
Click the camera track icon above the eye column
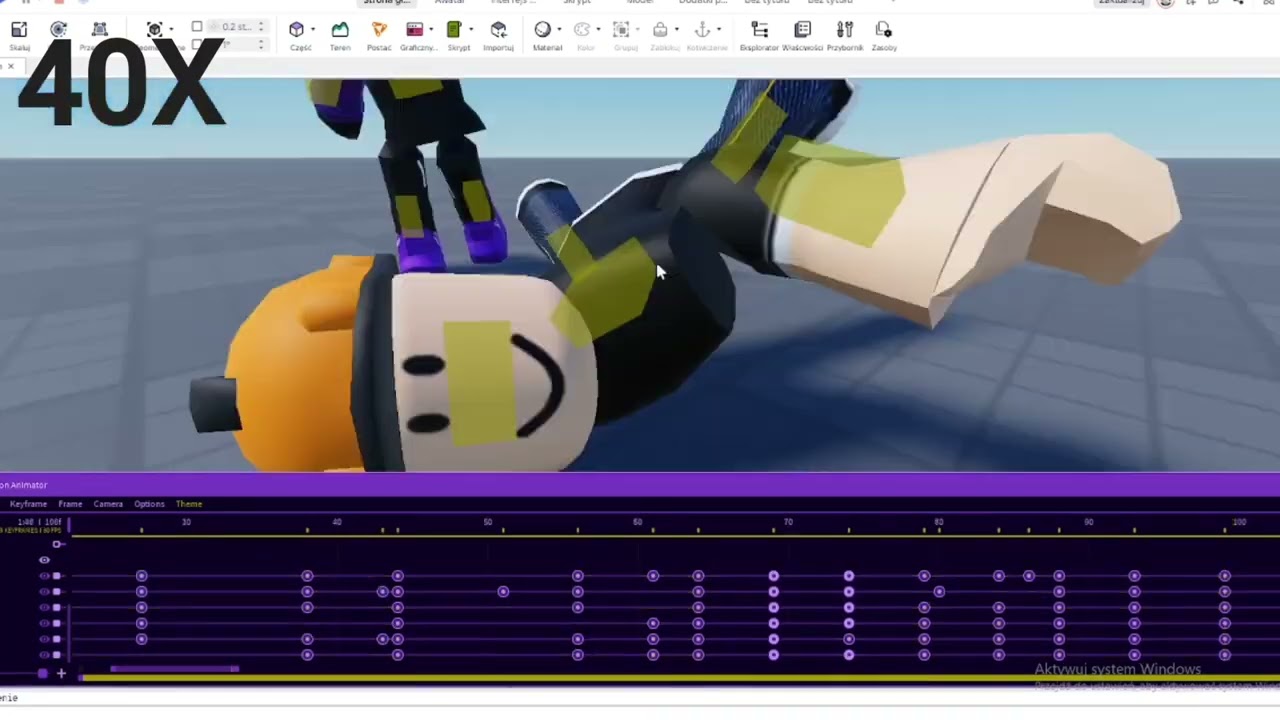tap(58, 544)
